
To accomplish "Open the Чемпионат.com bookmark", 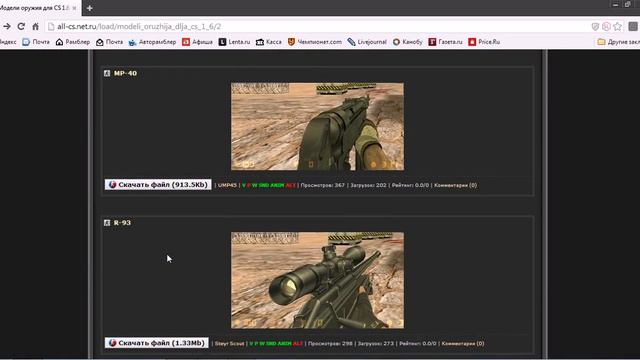I will pyautogui.click(x=315, y=42).
